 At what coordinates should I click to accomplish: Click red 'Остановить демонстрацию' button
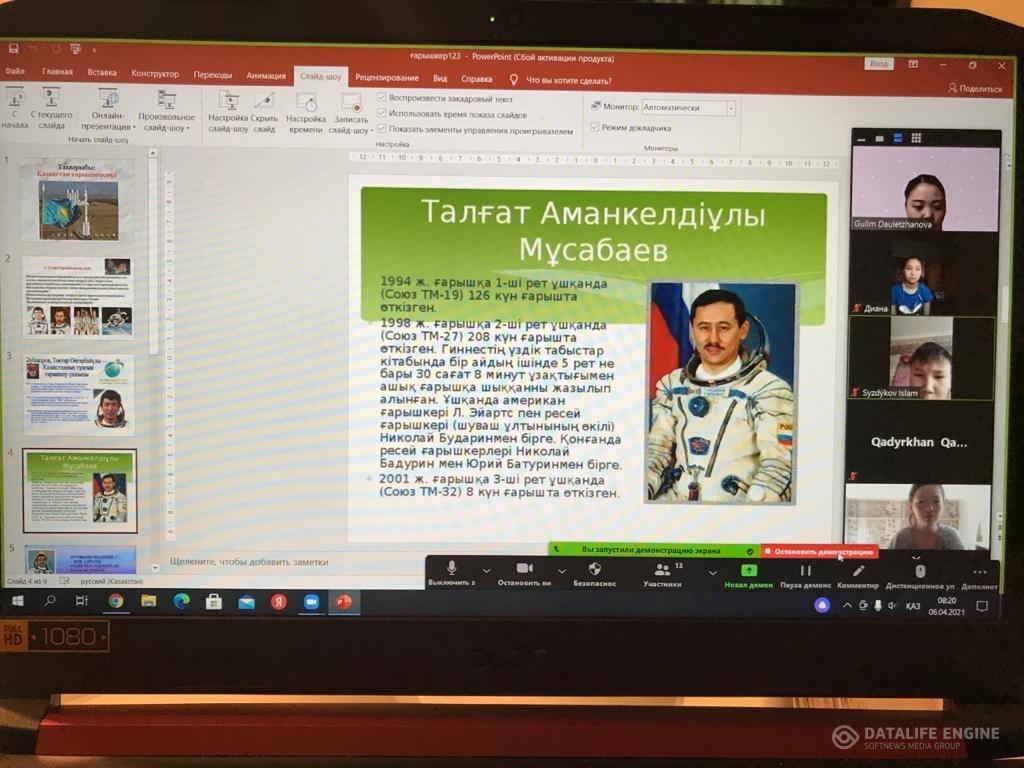[820, 551]
